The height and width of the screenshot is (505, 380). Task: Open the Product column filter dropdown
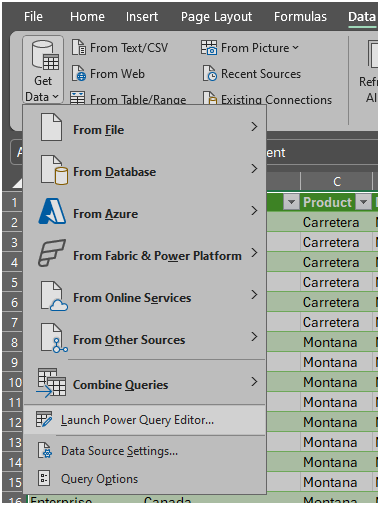(363, 202)
